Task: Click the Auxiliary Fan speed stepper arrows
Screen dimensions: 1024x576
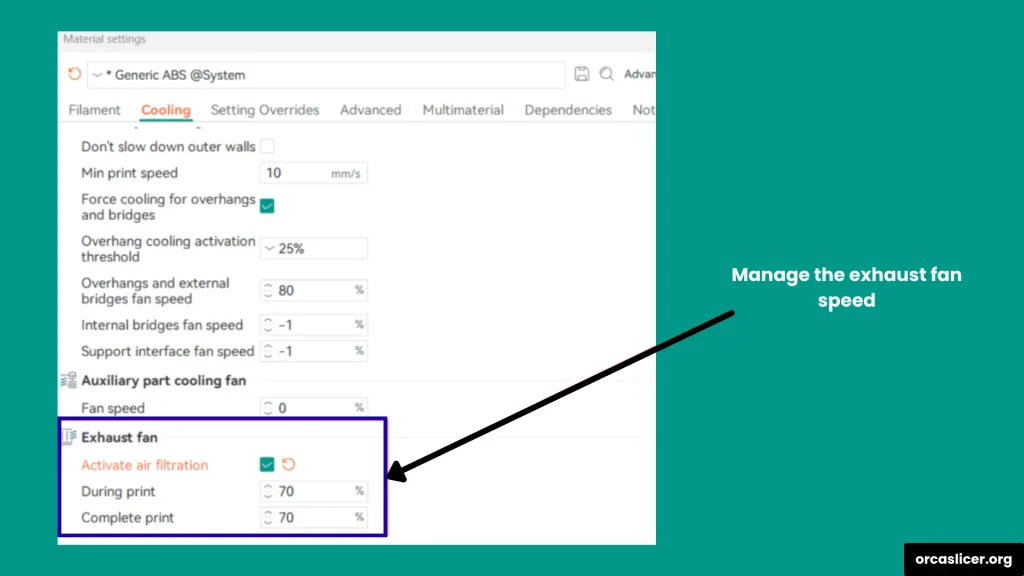Action: pyautogui.click(x=267, y=408)
